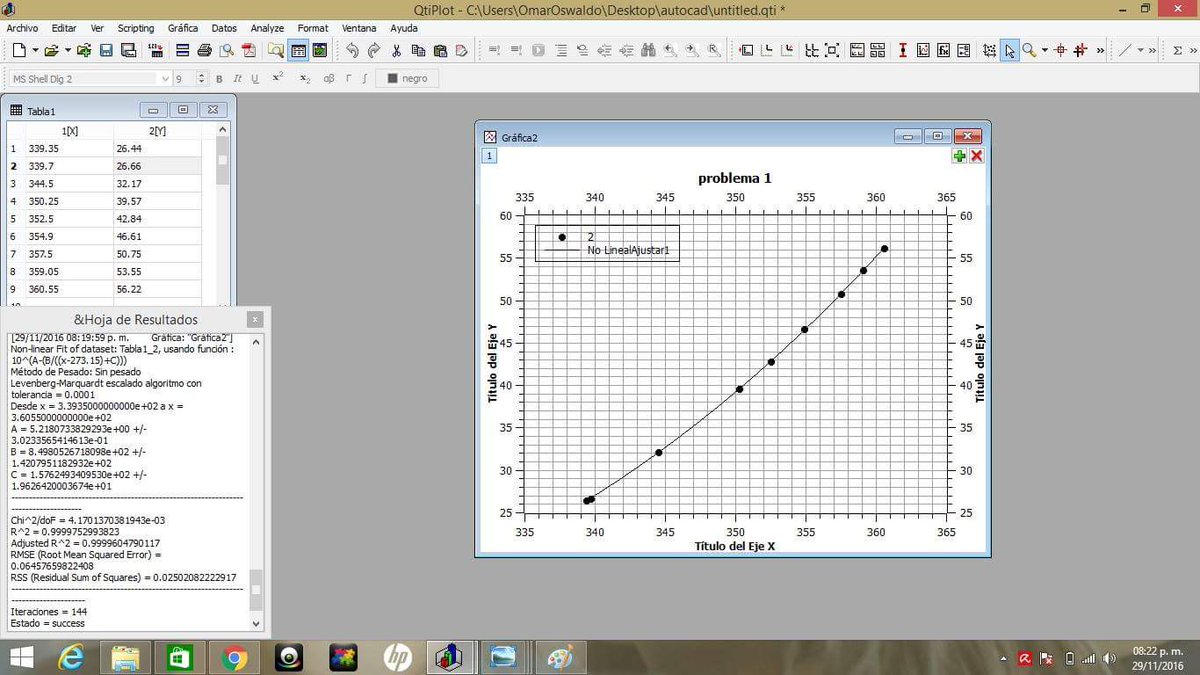
Task: Click the Add Function fx icon
Action: click(944, 50)
